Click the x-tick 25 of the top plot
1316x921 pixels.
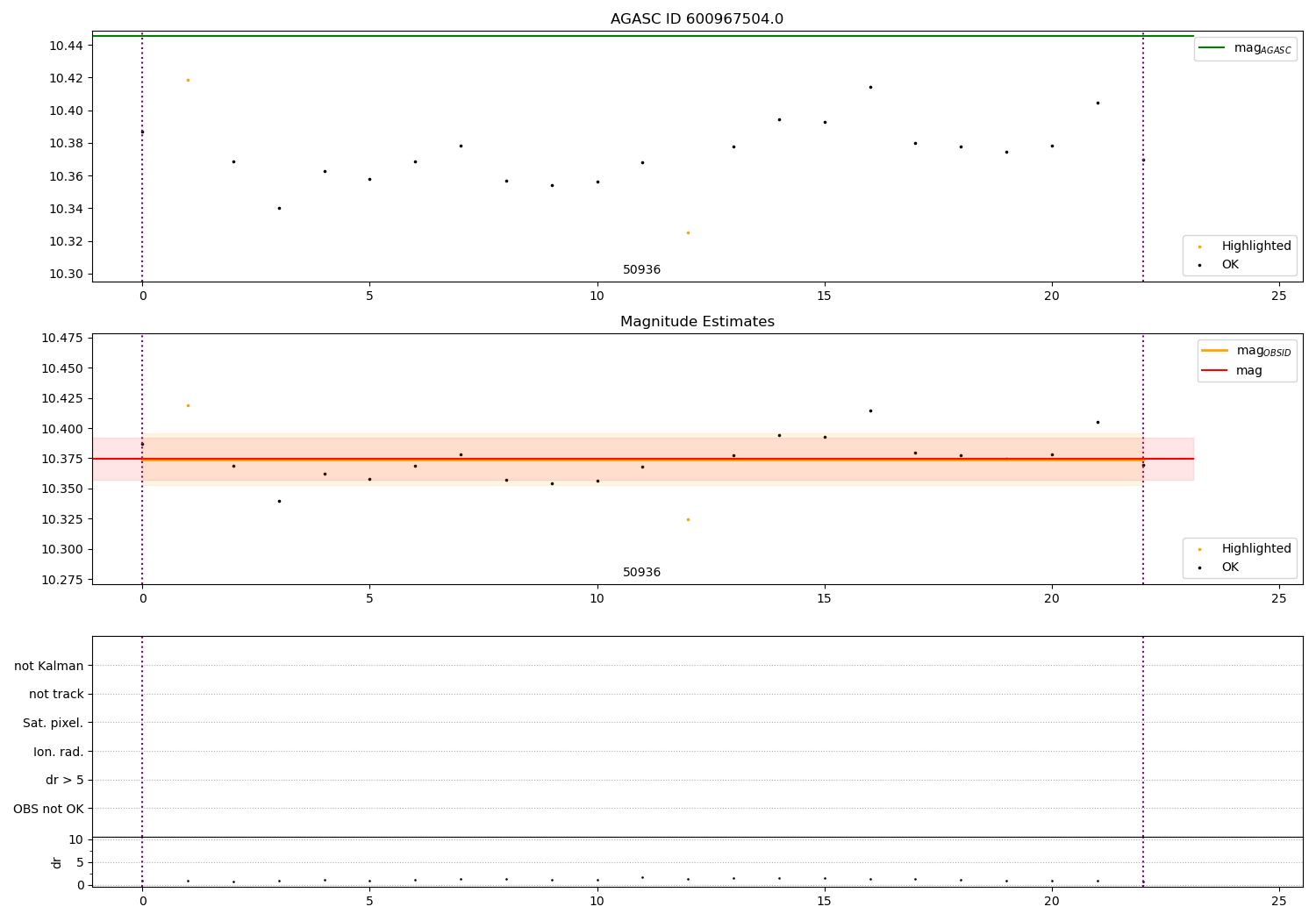[1279, 296]
